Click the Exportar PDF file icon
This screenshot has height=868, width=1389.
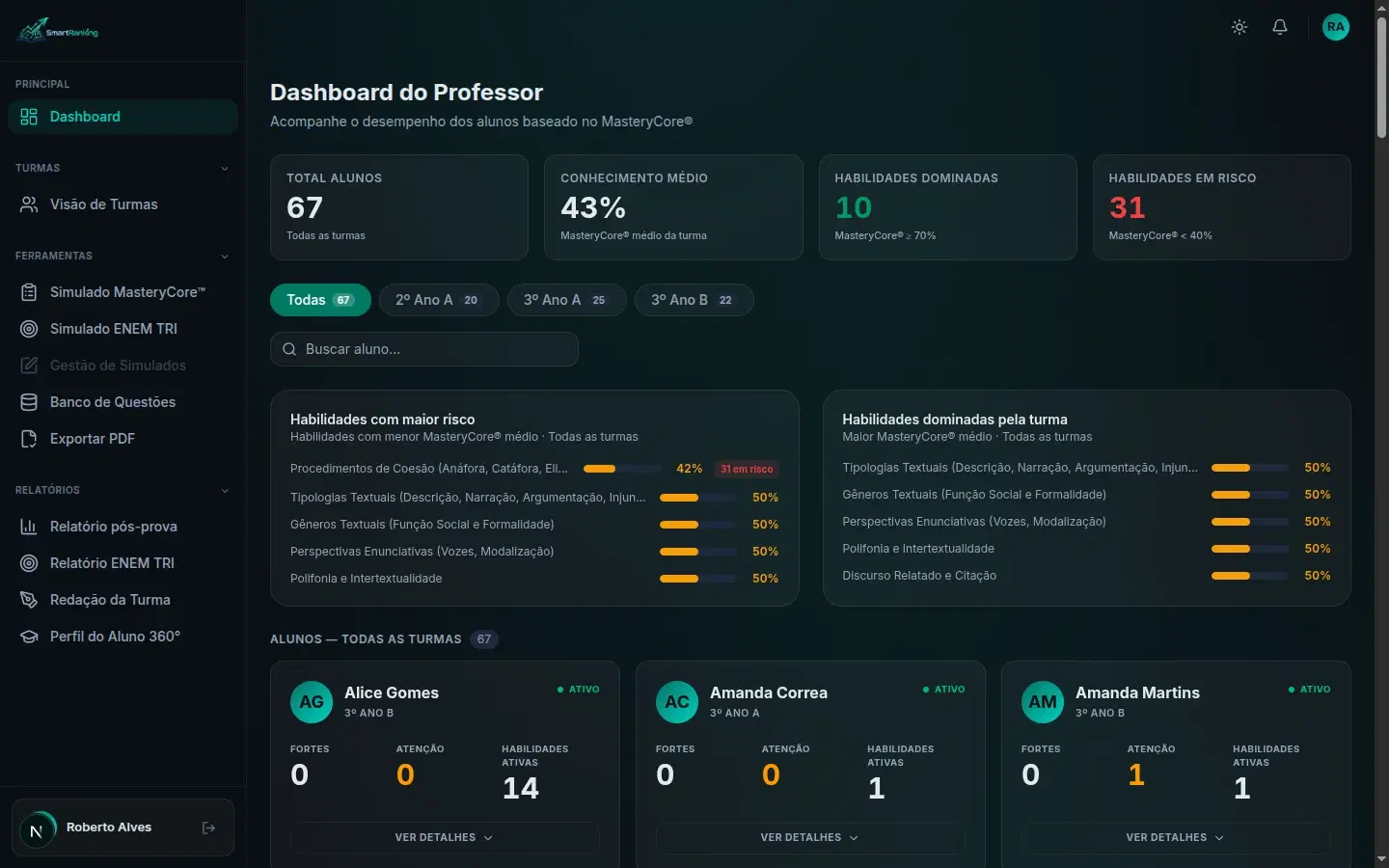[29, 439]
